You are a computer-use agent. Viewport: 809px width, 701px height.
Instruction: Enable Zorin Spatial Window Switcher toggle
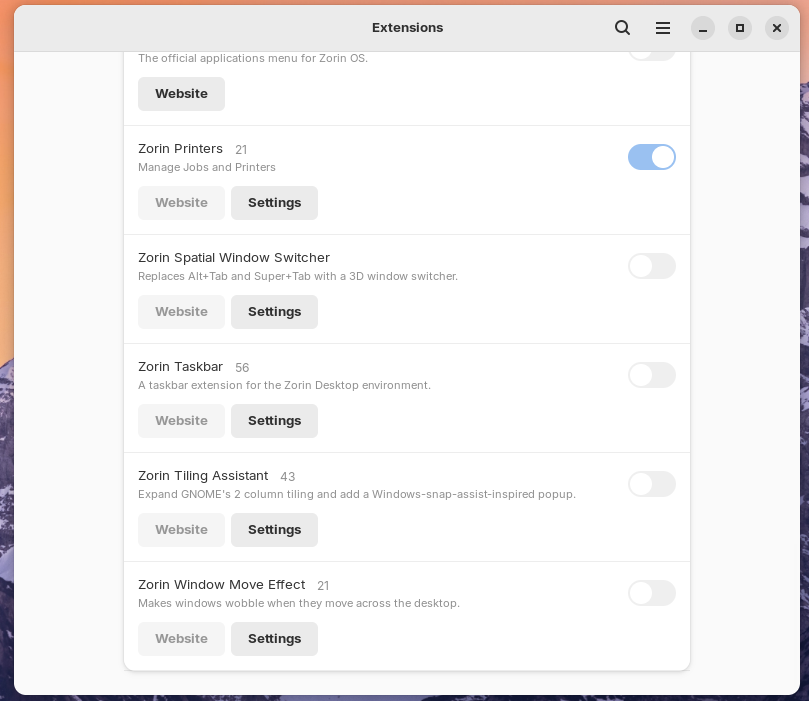652,266
